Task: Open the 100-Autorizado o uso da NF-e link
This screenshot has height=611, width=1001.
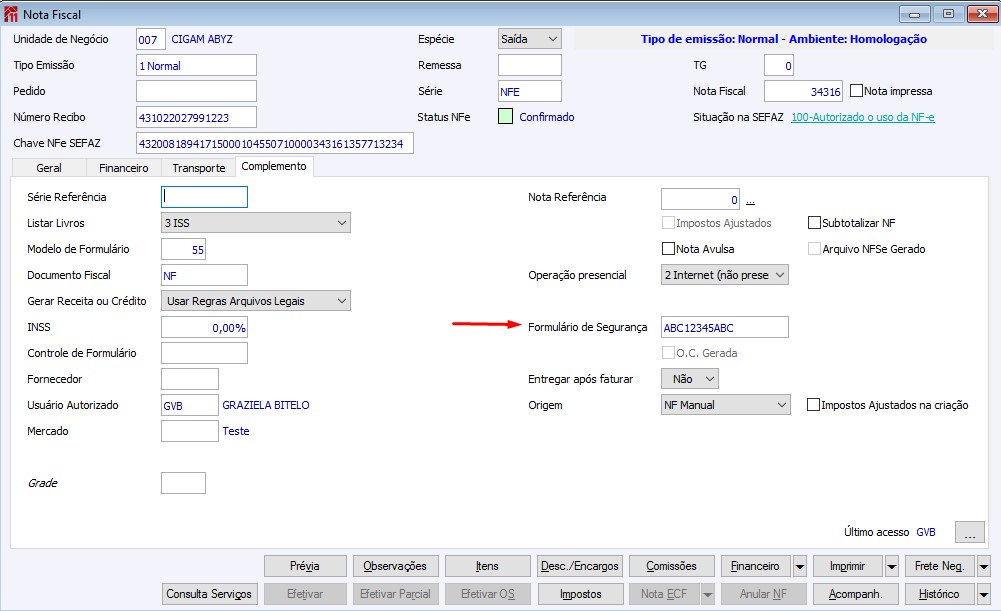Action: click(x=862, y=117)
